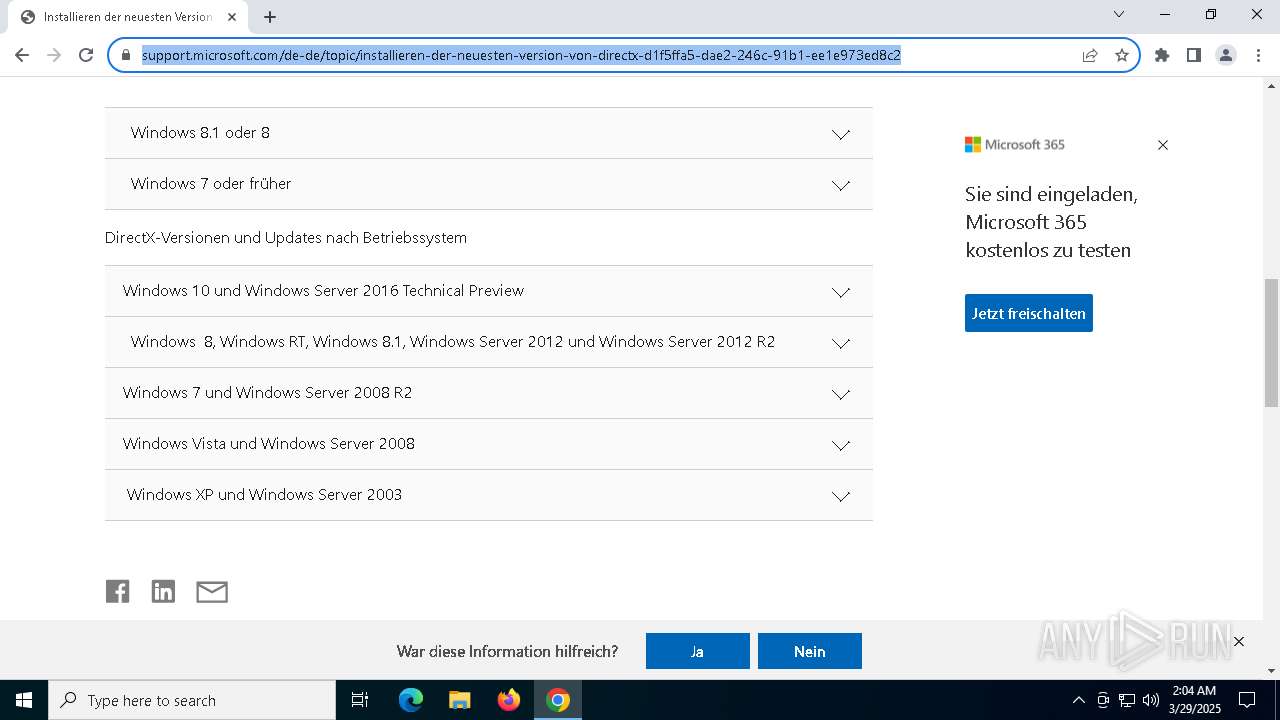The width and height of the screenshot is (1280, 720).
Task: Open Task View on the taskbar
Action: click(x=360, y=700)
